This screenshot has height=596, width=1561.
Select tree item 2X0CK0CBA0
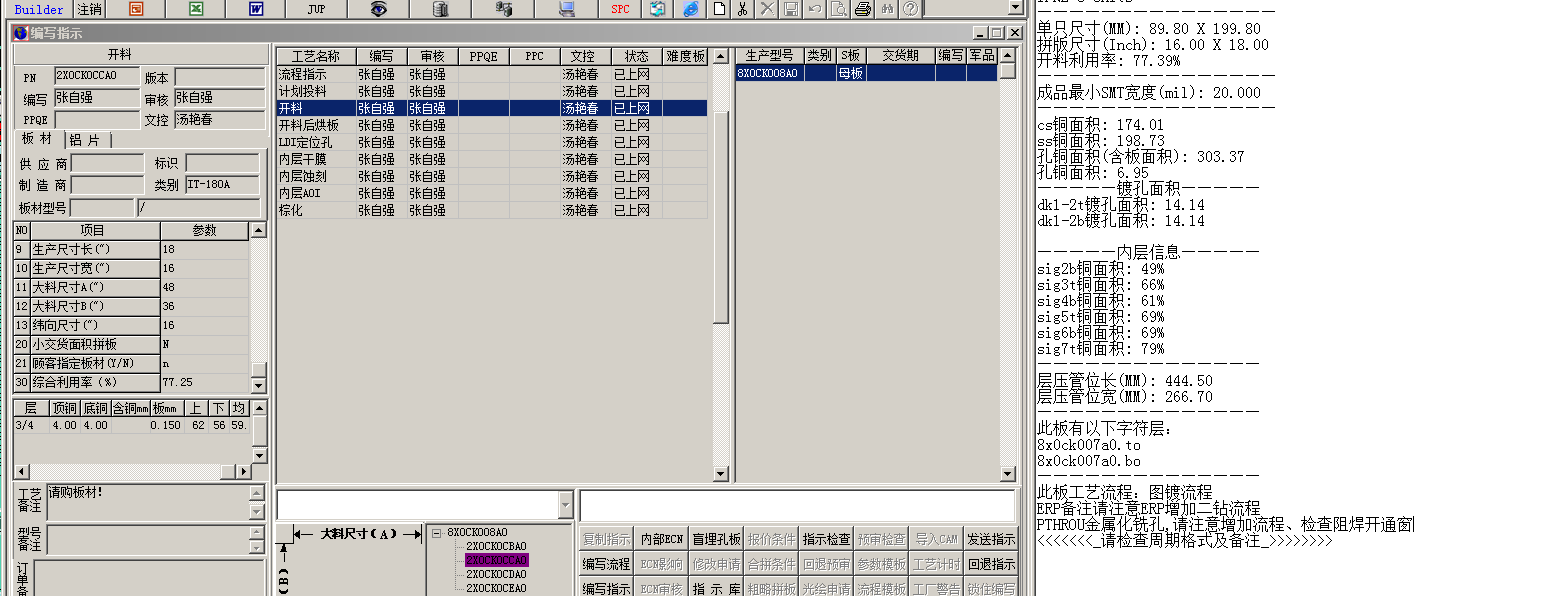click(x=496, y=547)
